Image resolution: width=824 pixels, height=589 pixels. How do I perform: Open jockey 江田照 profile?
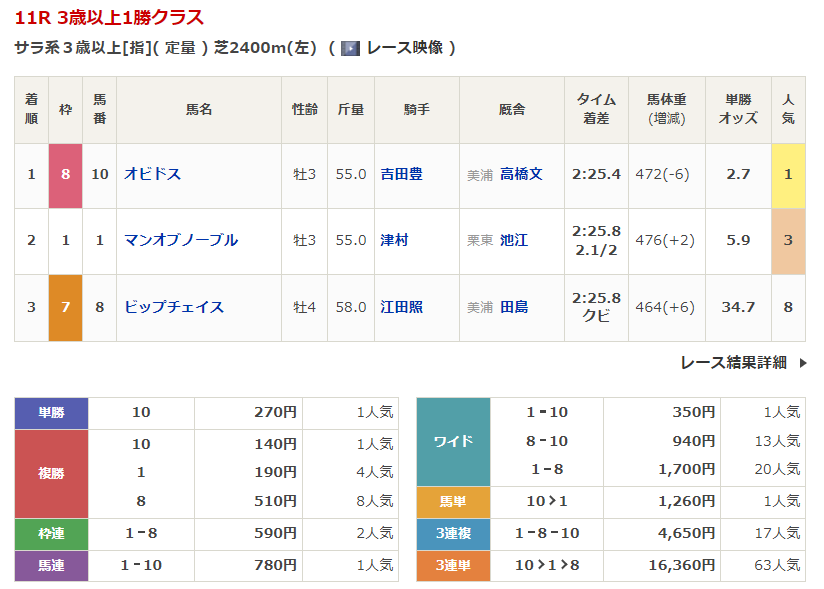(401, 307)
